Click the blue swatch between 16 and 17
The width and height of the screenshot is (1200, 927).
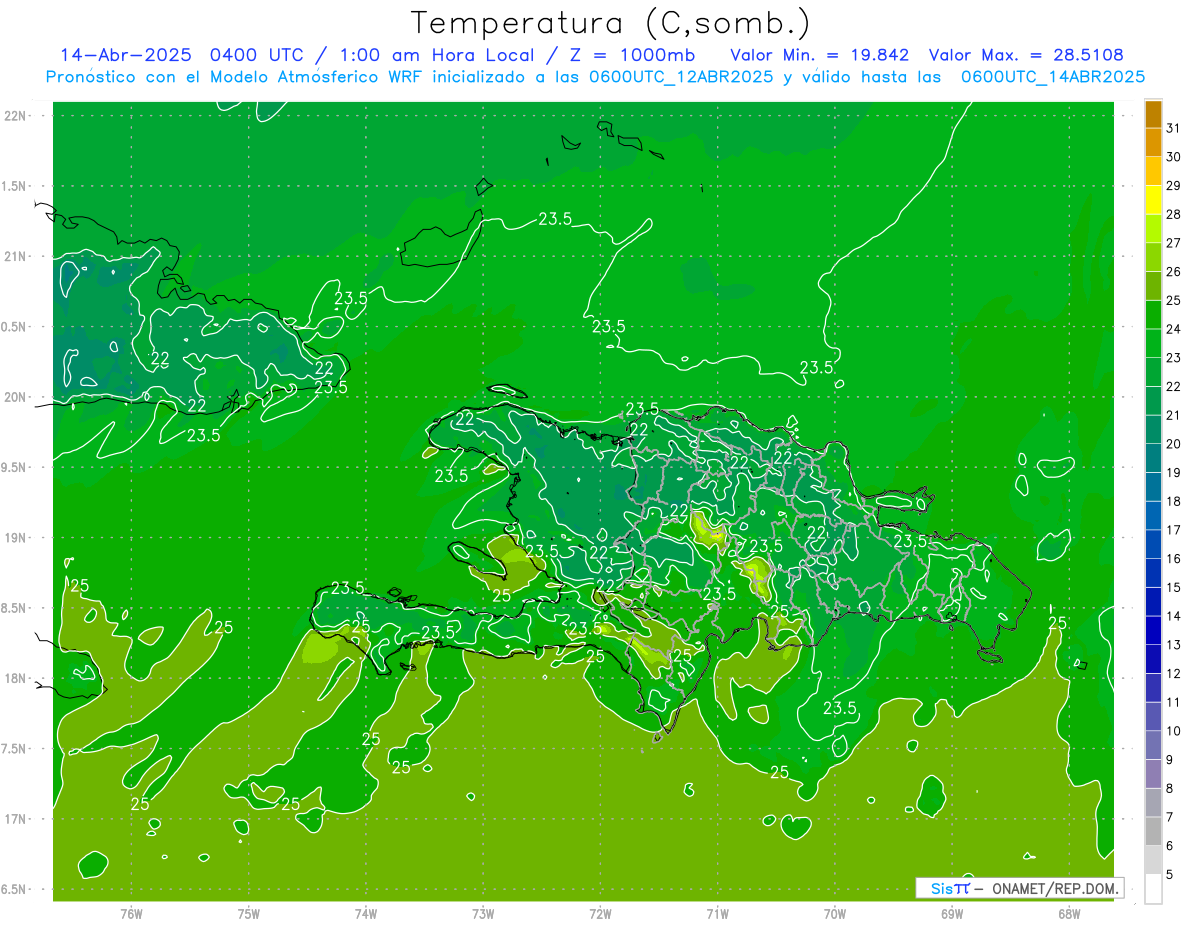[x=1153, y=544]
